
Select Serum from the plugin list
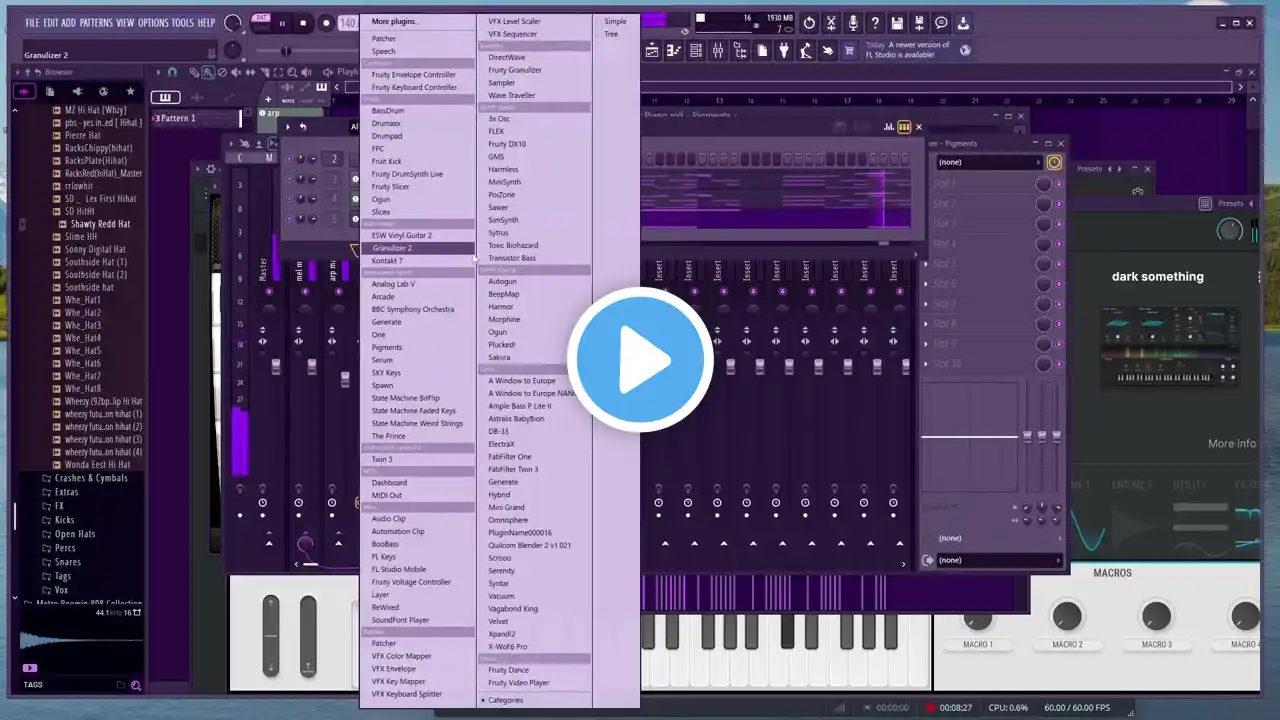(x=382, y=360)
